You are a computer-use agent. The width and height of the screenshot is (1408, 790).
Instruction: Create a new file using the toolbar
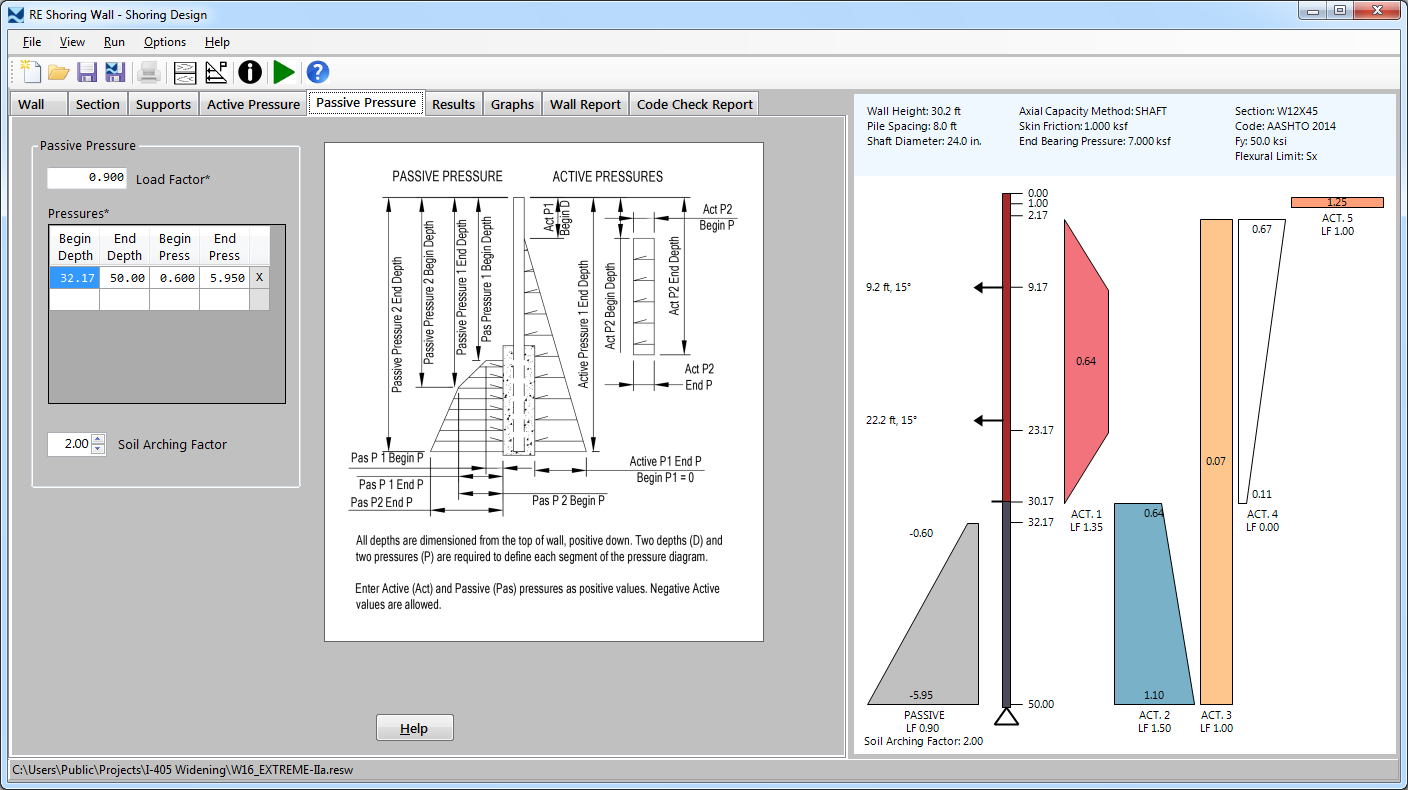tap(31, 72)
